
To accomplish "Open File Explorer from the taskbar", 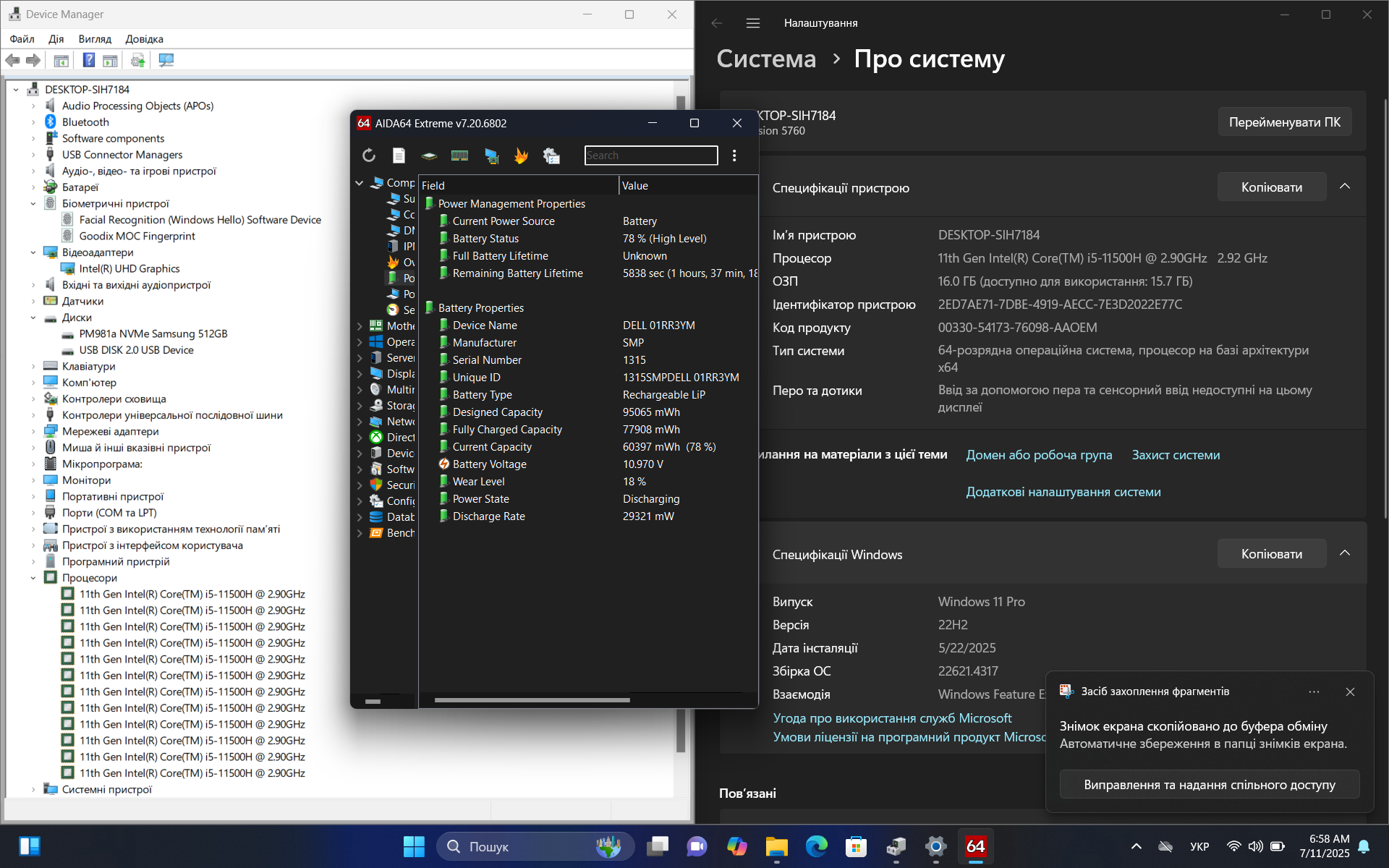I will tap(776, 846).
